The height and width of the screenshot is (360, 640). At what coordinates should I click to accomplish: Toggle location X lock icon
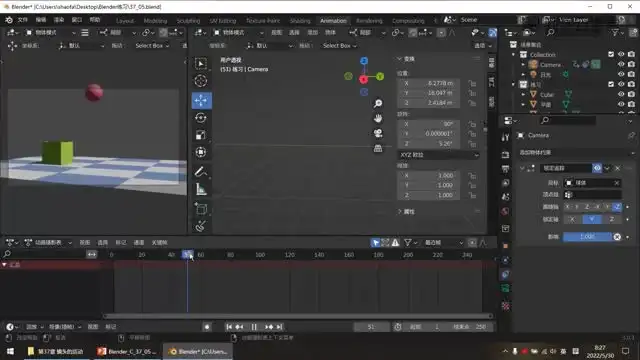472,83
